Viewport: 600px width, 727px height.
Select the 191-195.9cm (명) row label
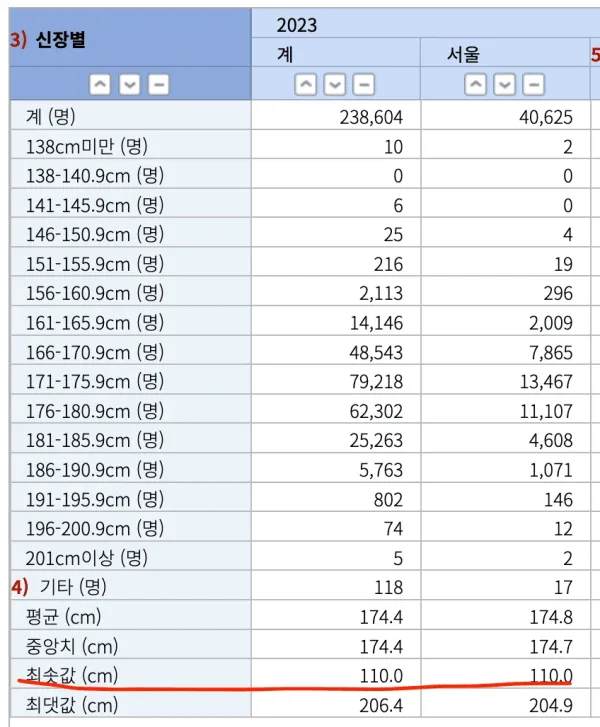(x=95, y=499)
